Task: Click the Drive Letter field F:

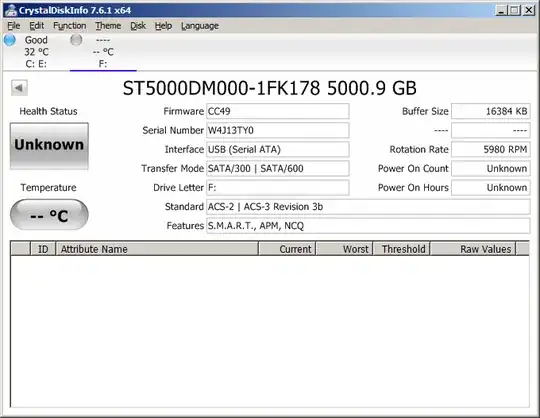Action: tap(278, 188)
